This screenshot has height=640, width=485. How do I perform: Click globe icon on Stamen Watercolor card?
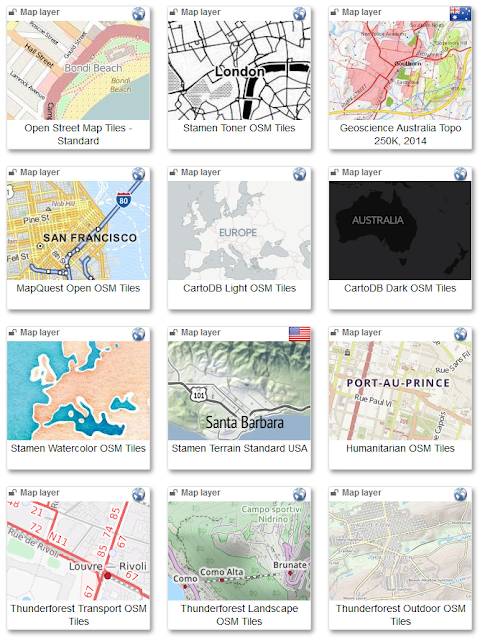coord(138,334)
